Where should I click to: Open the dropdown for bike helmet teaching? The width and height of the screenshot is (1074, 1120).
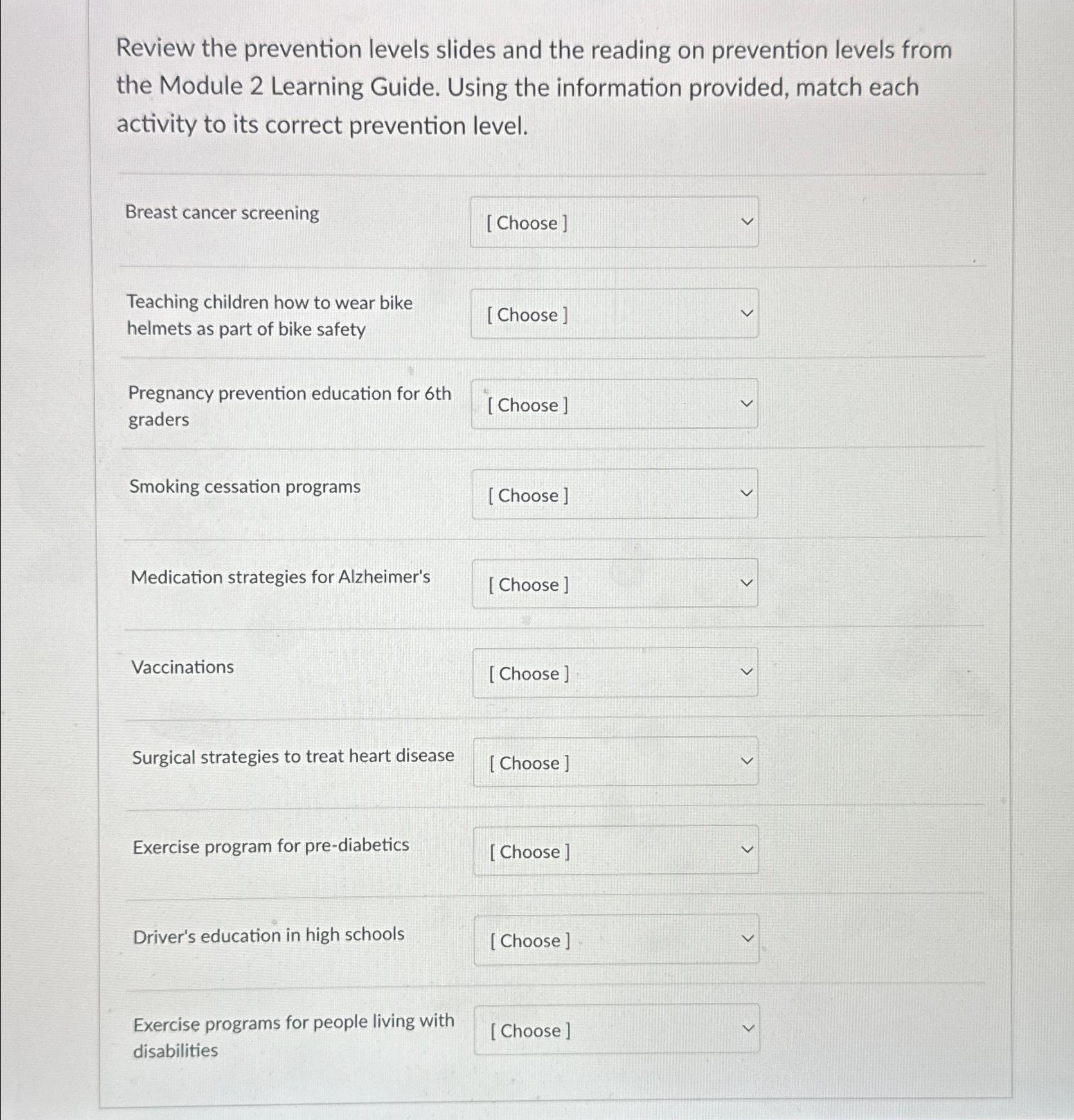[x=615, y=314]
